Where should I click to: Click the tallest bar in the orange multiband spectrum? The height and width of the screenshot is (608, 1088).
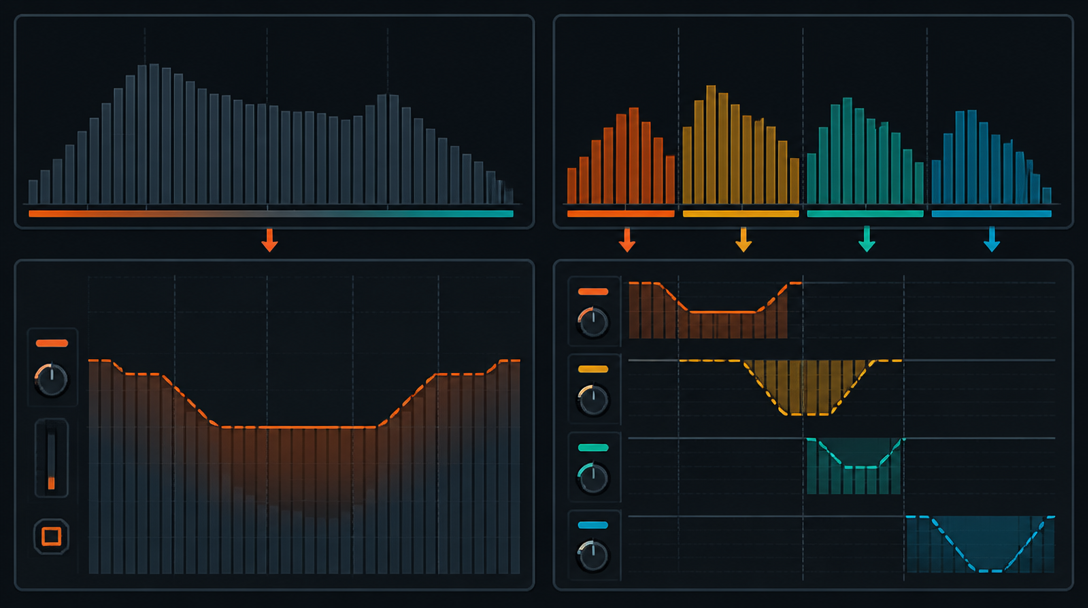point(634,155)
